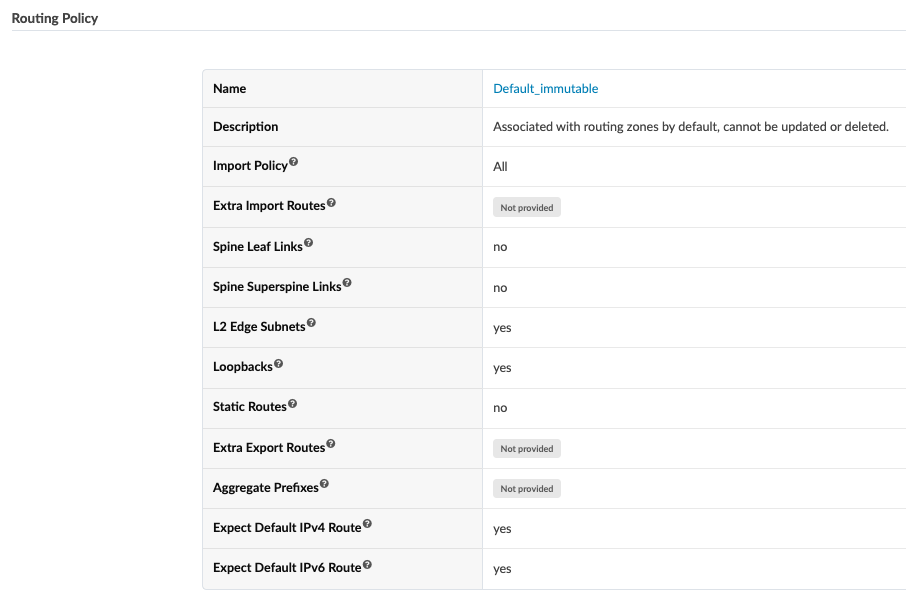Click the Aggregate Prefixes label

point(266,488)
